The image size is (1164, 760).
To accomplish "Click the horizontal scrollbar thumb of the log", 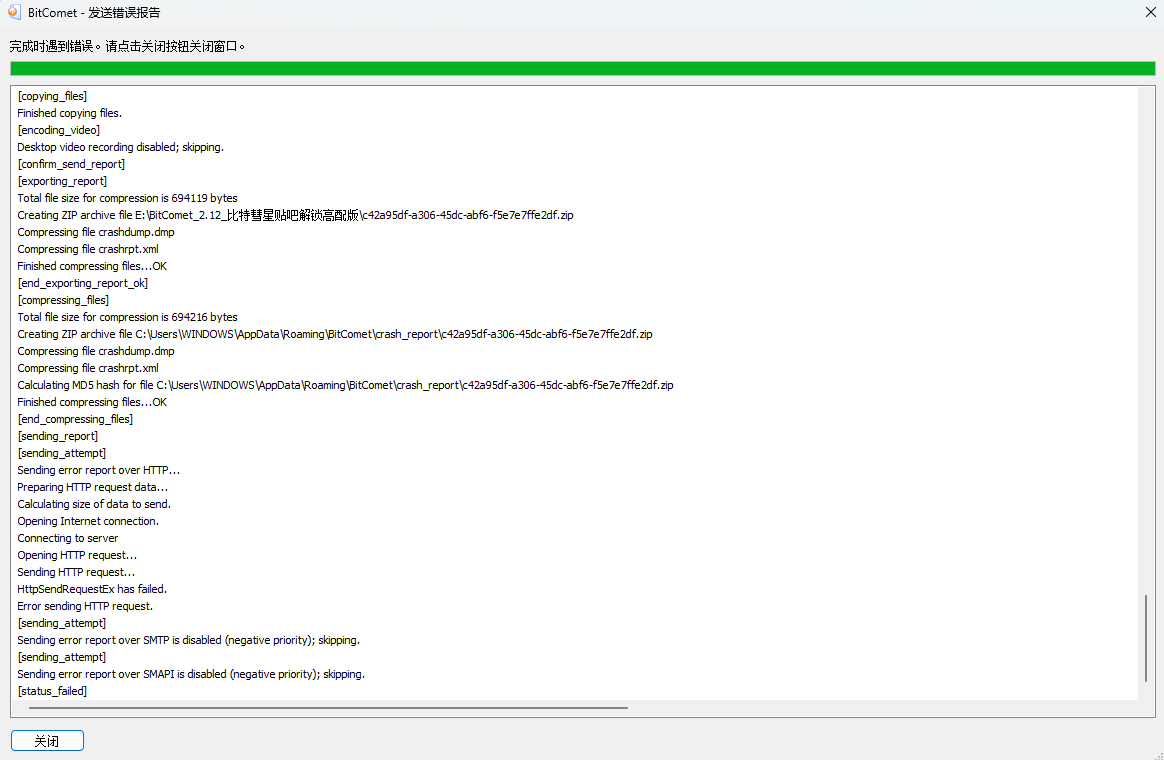I will point(328,708).
